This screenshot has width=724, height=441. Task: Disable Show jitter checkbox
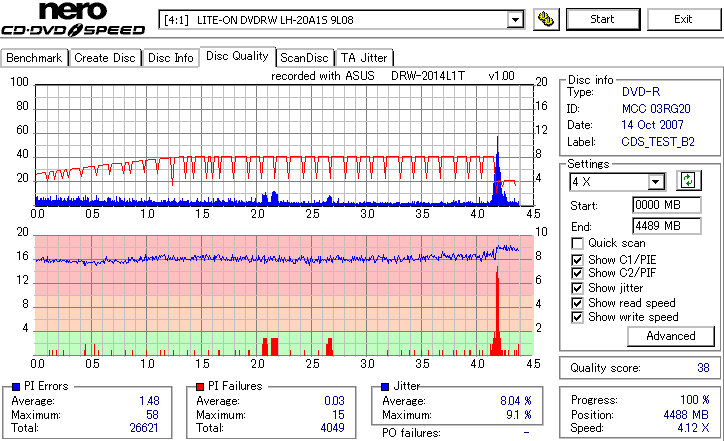tap(577, 288)
